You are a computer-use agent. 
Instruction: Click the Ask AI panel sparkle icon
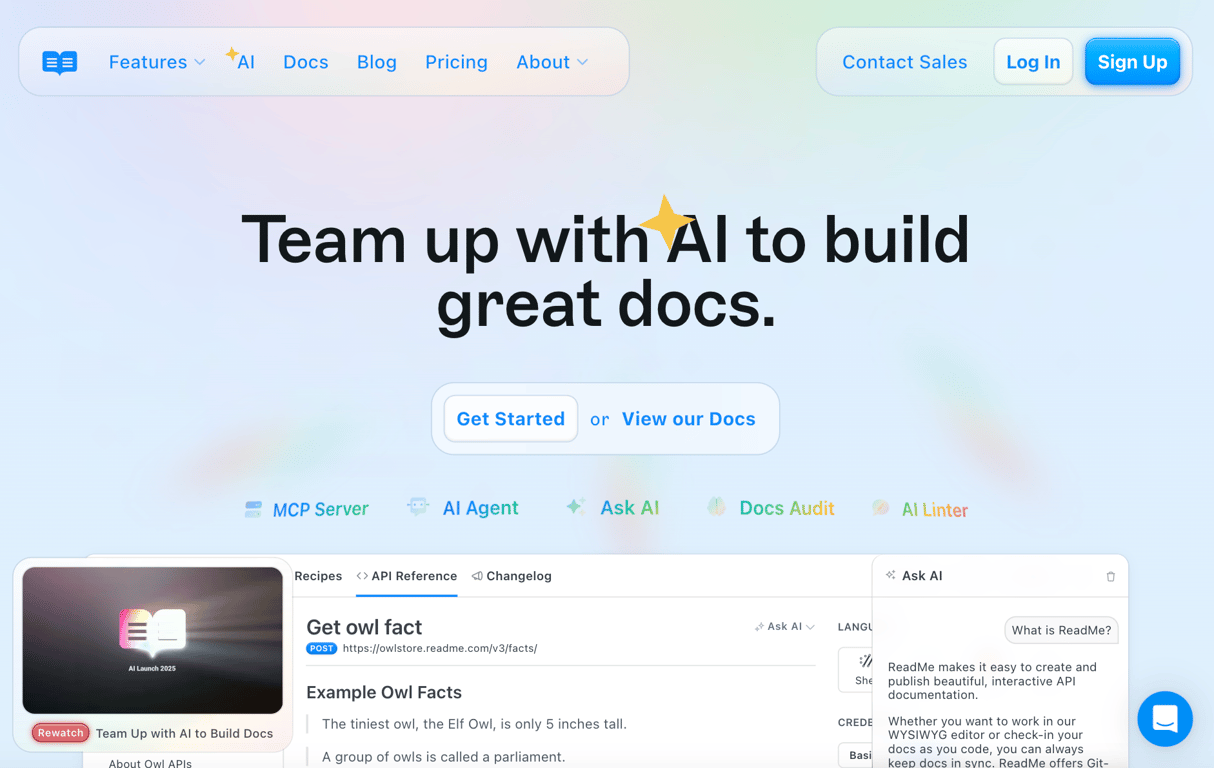pos(891,576)
